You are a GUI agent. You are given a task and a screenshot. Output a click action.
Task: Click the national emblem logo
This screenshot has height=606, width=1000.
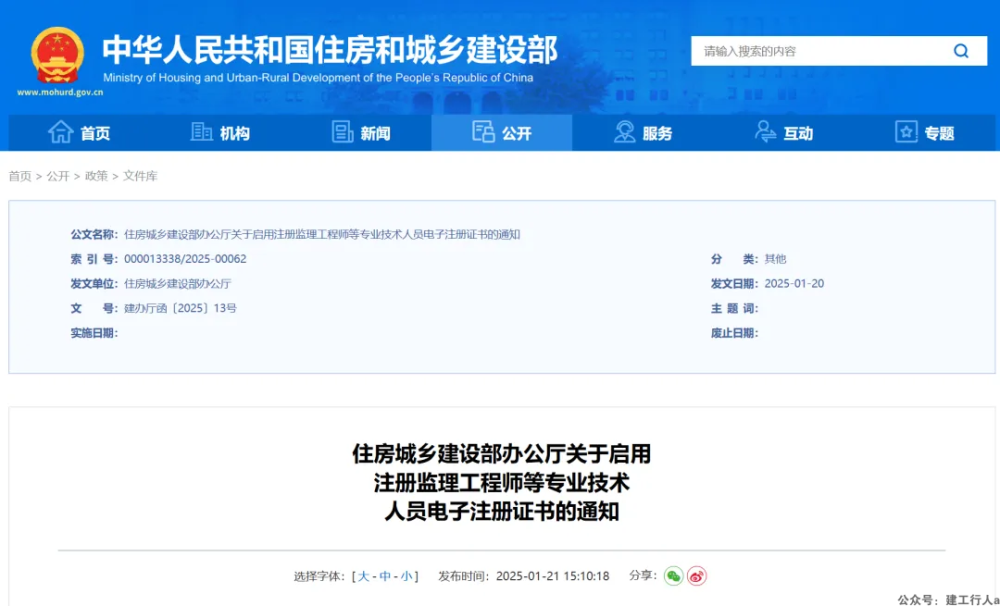[58, 55]
